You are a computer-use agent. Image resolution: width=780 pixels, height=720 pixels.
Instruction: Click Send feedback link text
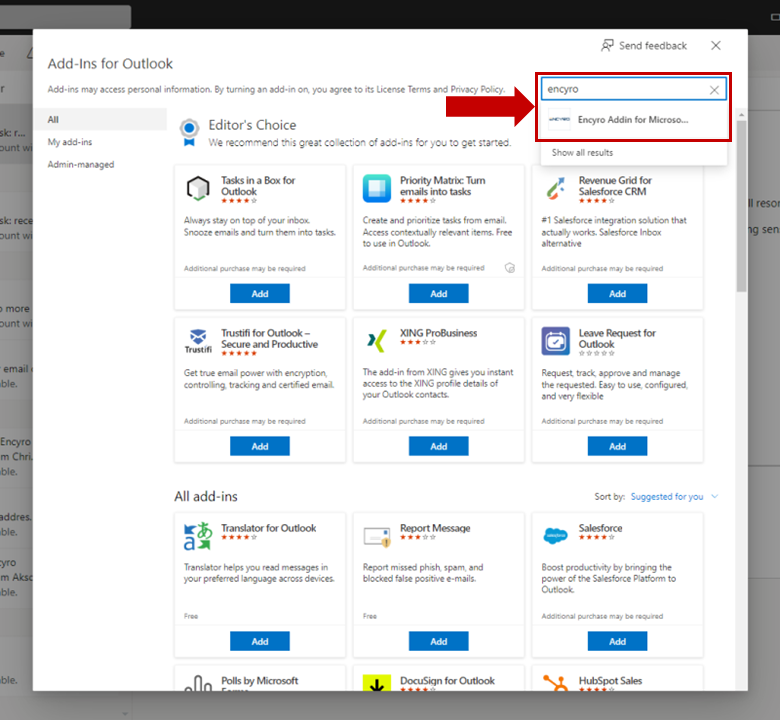(653, 46)
